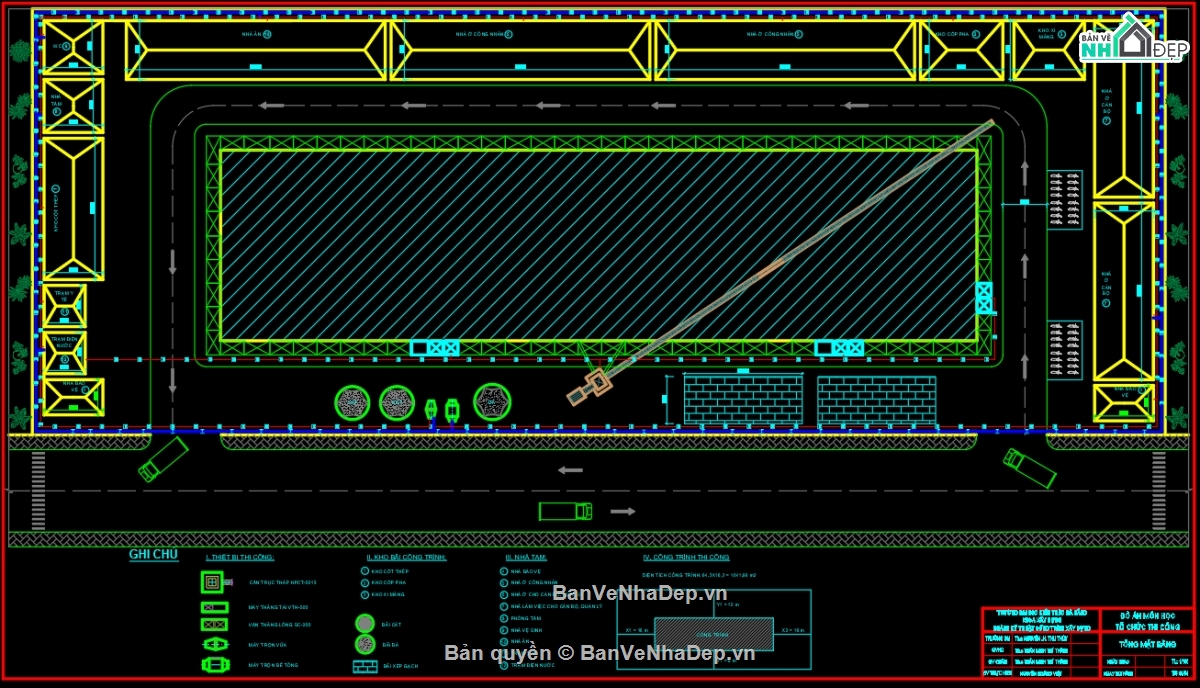The height and width of the screenshot is (688, 1200).
Task: Click the brick stacking yard legend symbol
Action: (364, 665)
